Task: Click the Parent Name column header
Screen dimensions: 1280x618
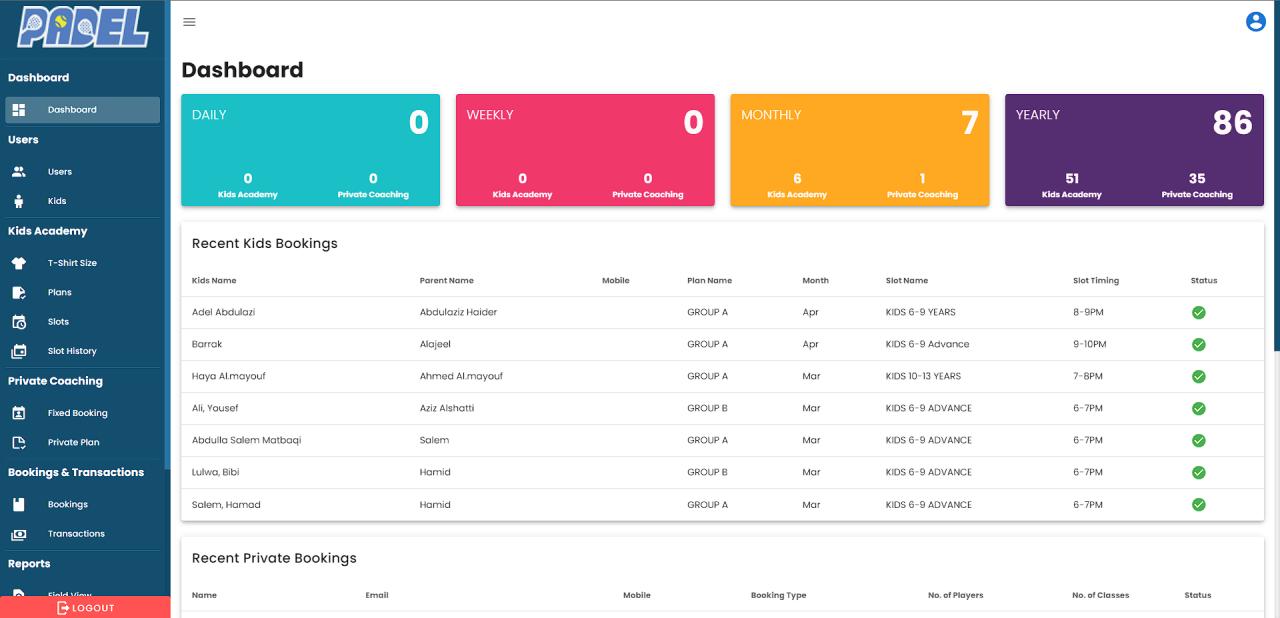Action: [447, 281]
